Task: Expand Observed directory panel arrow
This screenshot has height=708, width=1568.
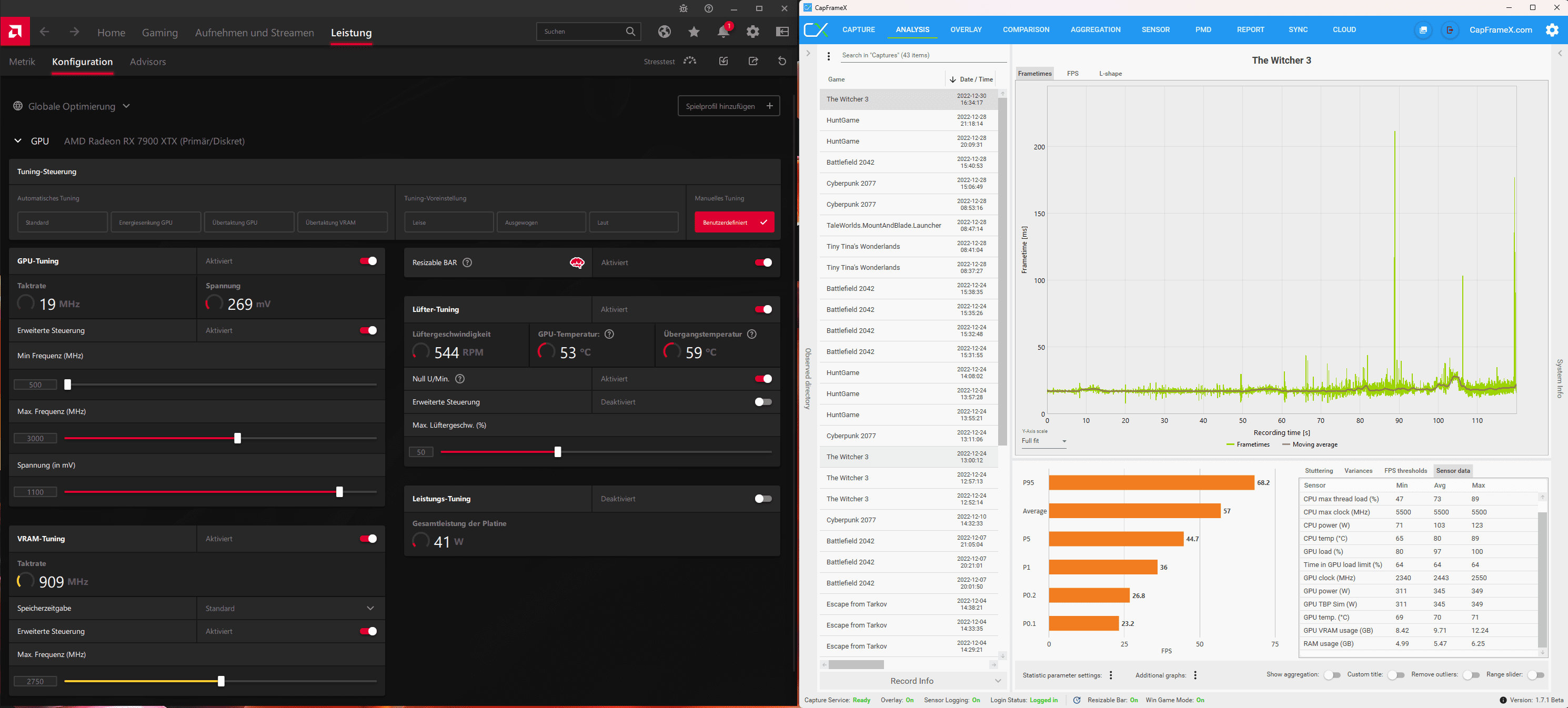Action: click(808, 54)
